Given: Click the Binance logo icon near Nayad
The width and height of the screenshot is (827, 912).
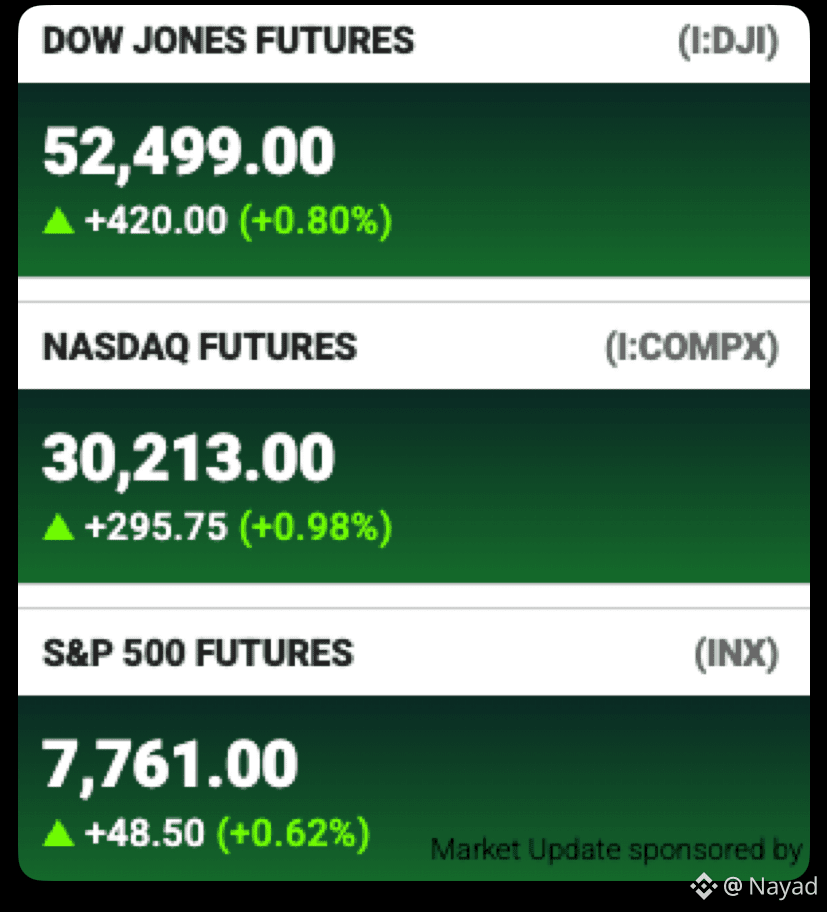Looking at the screenshot, I should click(x=704, y=886).
